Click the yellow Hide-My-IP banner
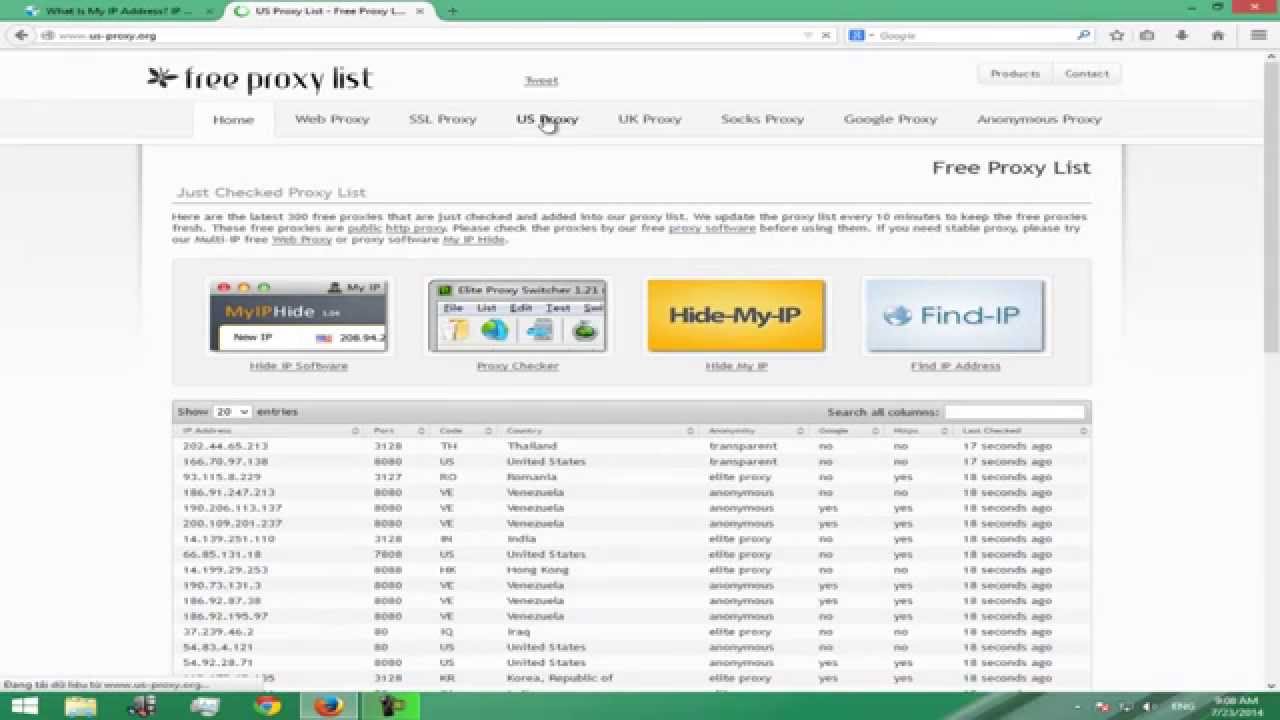 (736, 316)
